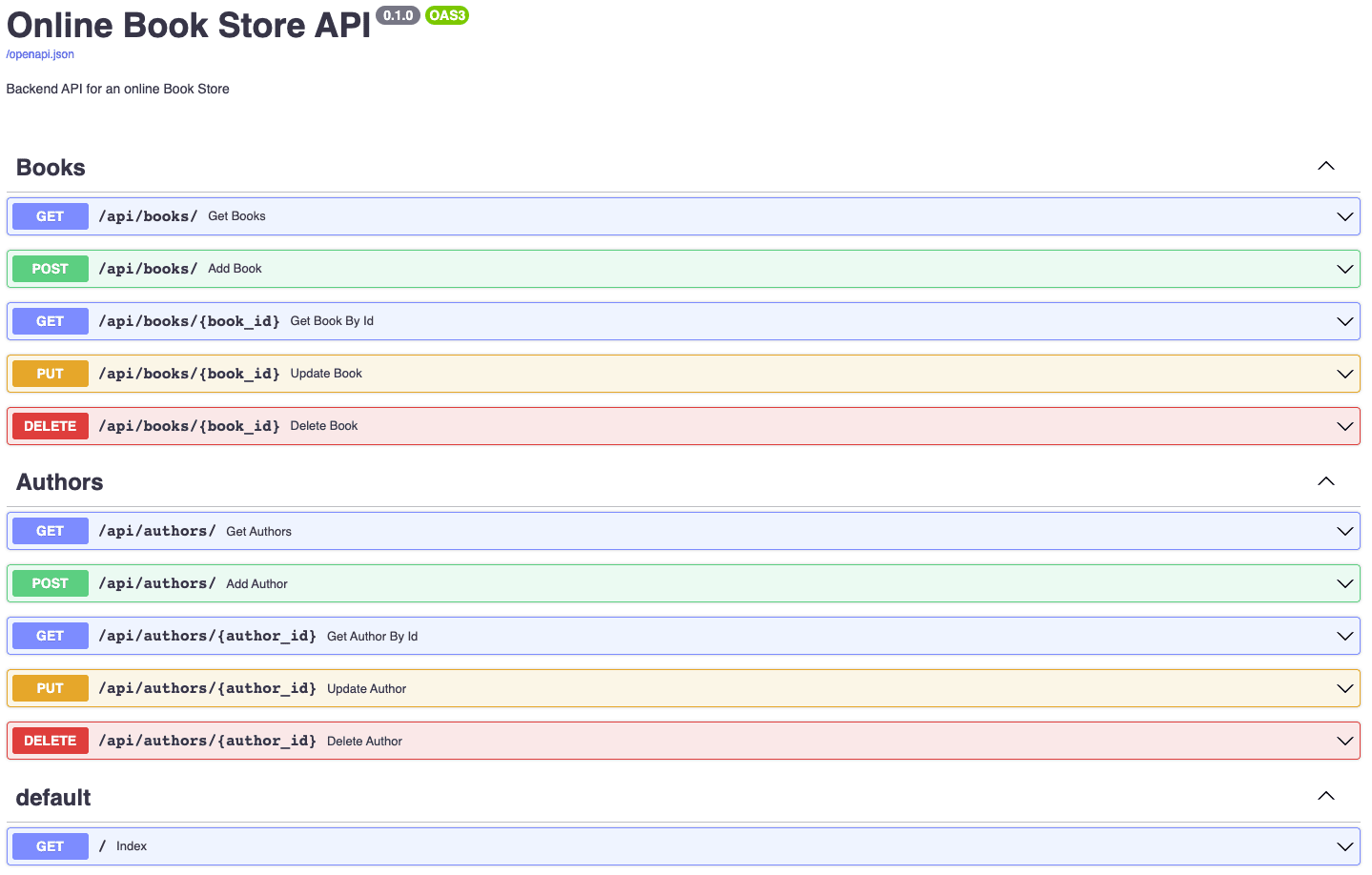
Task: Click the 'Get Book By Id' summary text
Action: [x=332, y=321]
